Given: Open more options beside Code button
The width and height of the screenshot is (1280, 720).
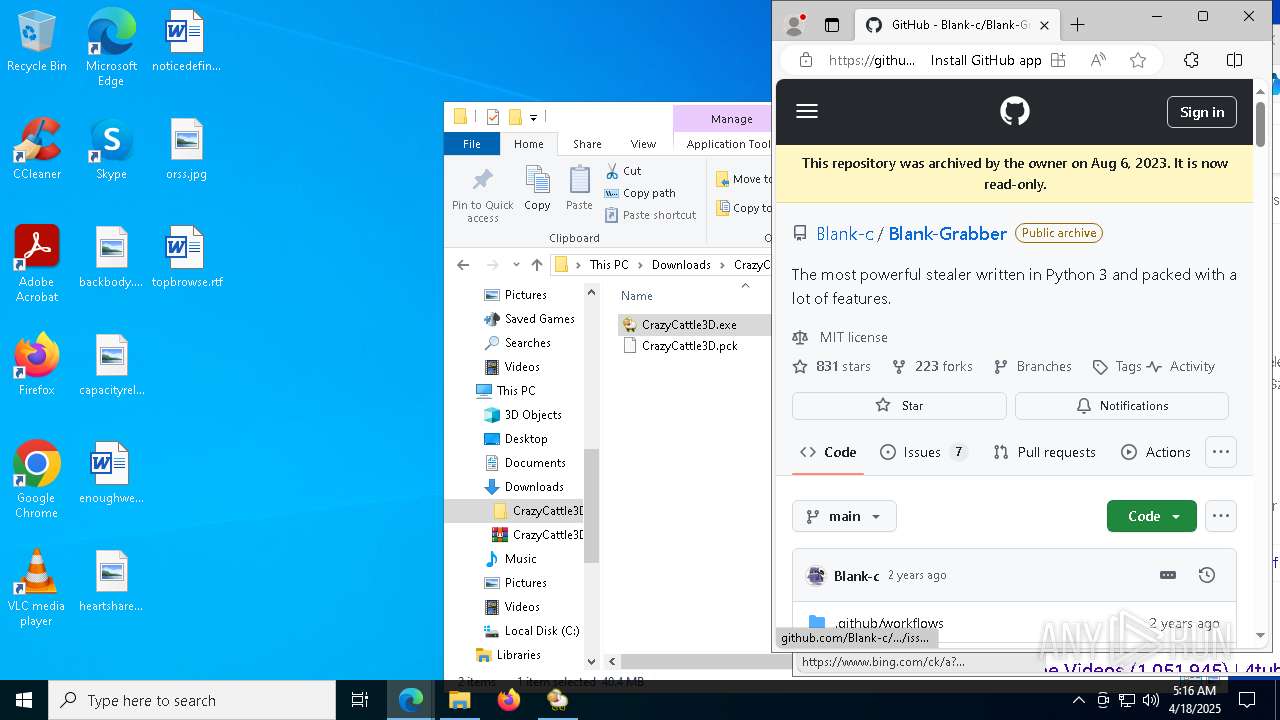Looking at the screenshot, I should coord(1220,516).
